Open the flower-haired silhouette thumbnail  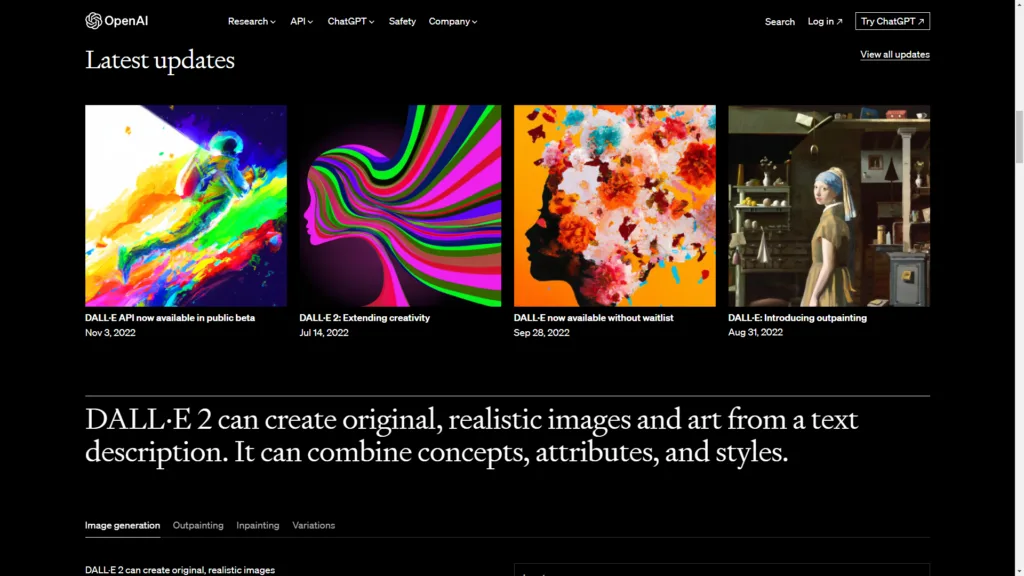click(615, 206)
